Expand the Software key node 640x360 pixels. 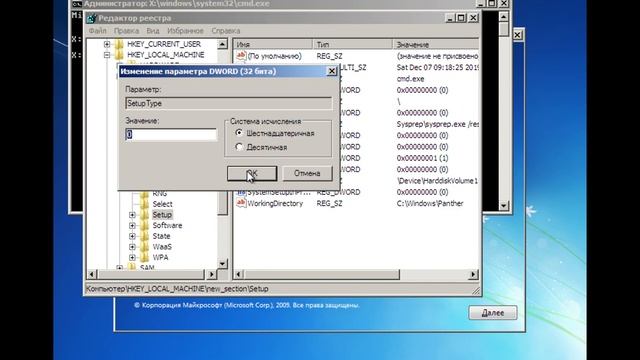[132, 225]
